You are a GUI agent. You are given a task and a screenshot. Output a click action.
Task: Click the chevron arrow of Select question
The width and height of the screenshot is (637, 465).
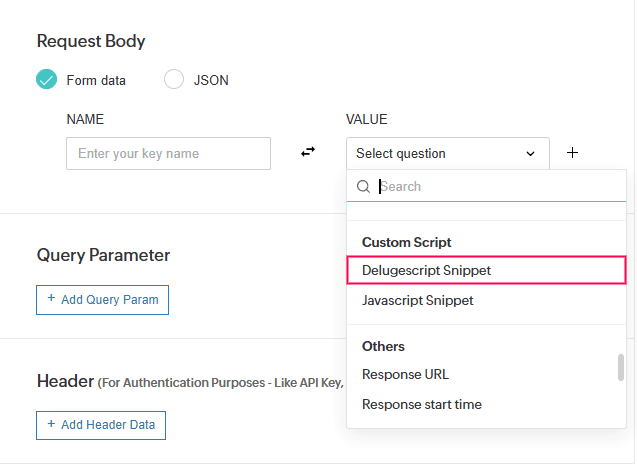click(530, 154)
